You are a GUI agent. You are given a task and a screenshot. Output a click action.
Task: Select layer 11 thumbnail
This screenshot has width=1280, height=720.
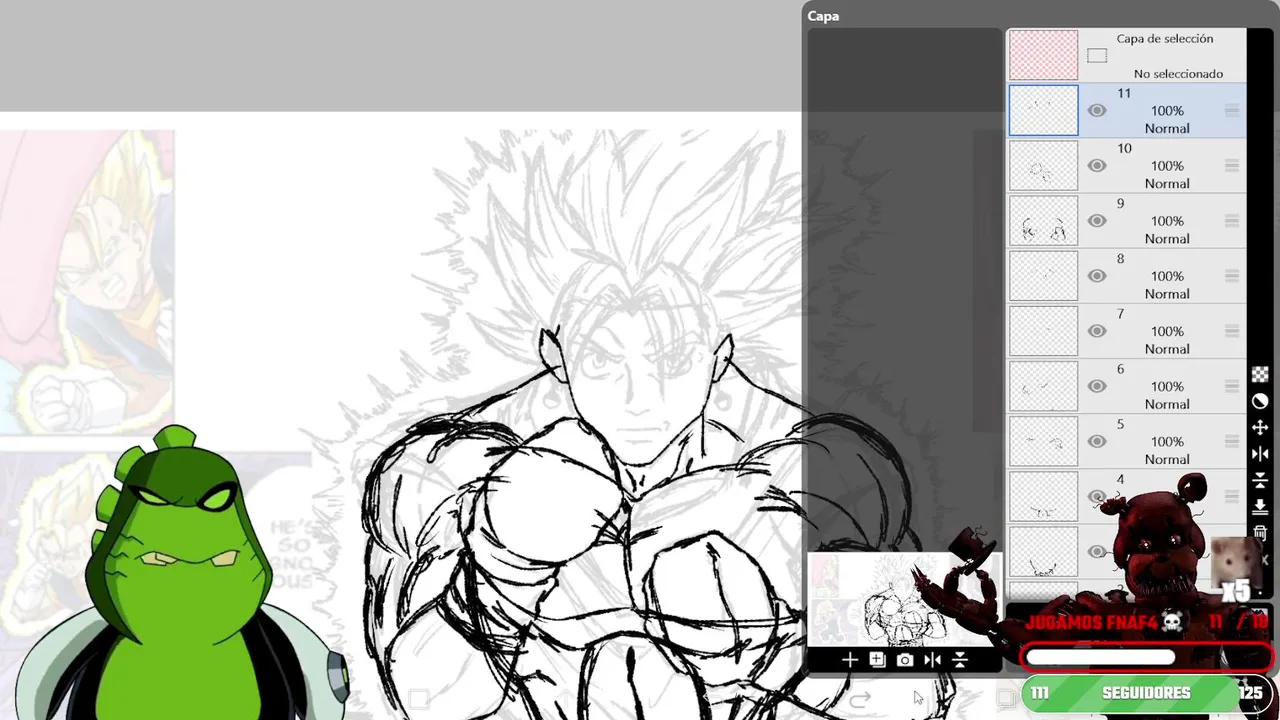tap(1044, 110)
